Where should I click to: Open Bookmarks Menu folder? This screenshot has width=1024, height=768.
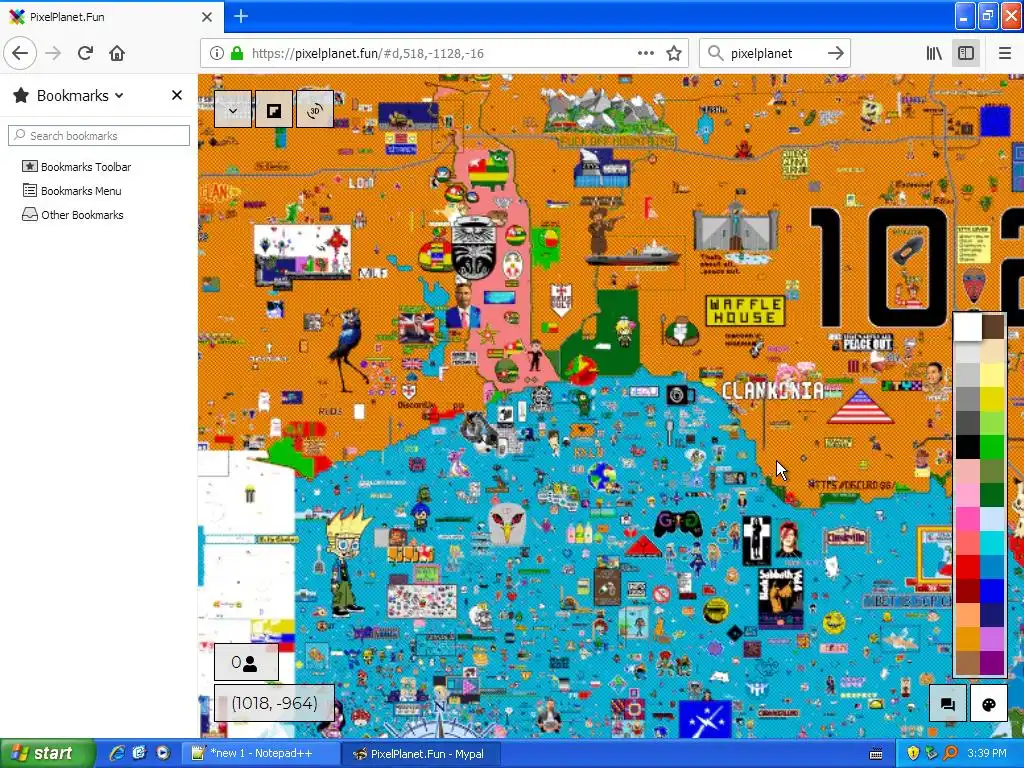(x=71, y=191)
